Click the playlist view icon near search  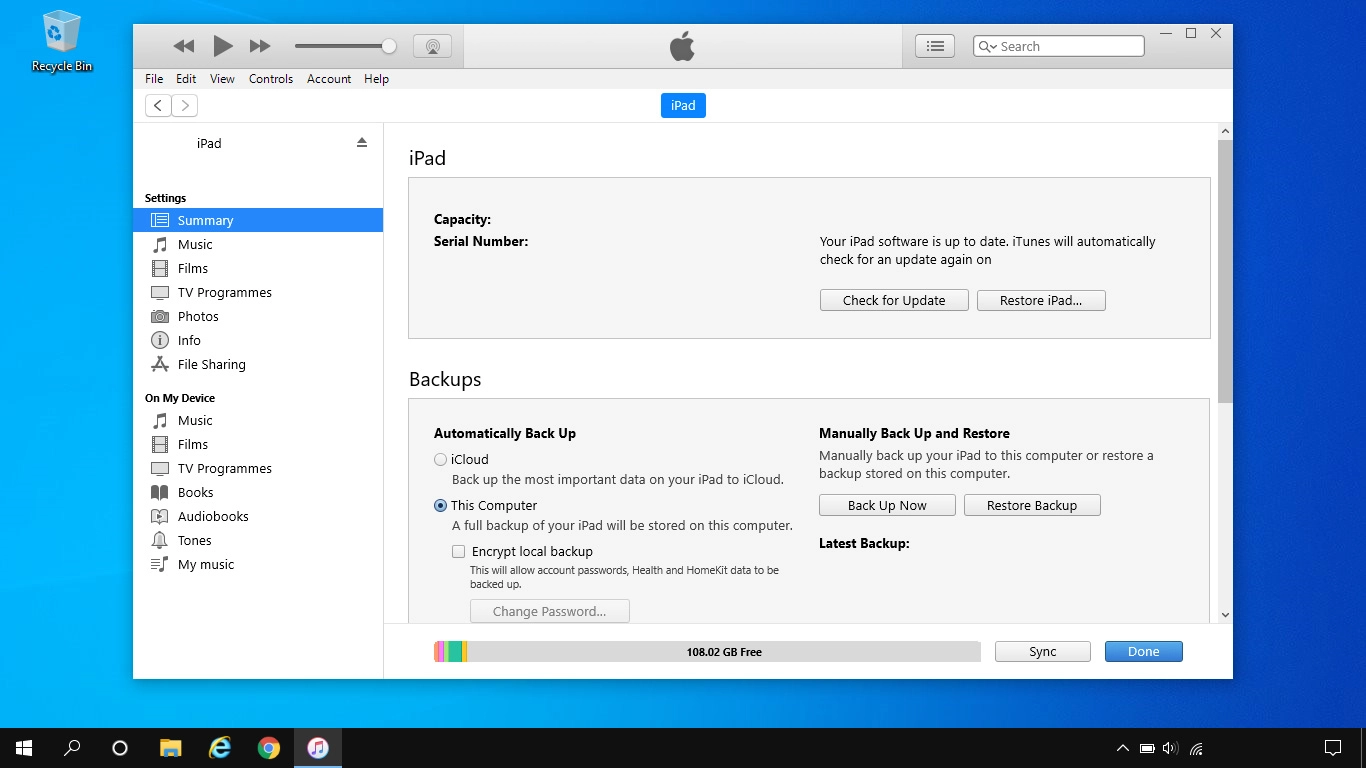[x=934, y=45]
